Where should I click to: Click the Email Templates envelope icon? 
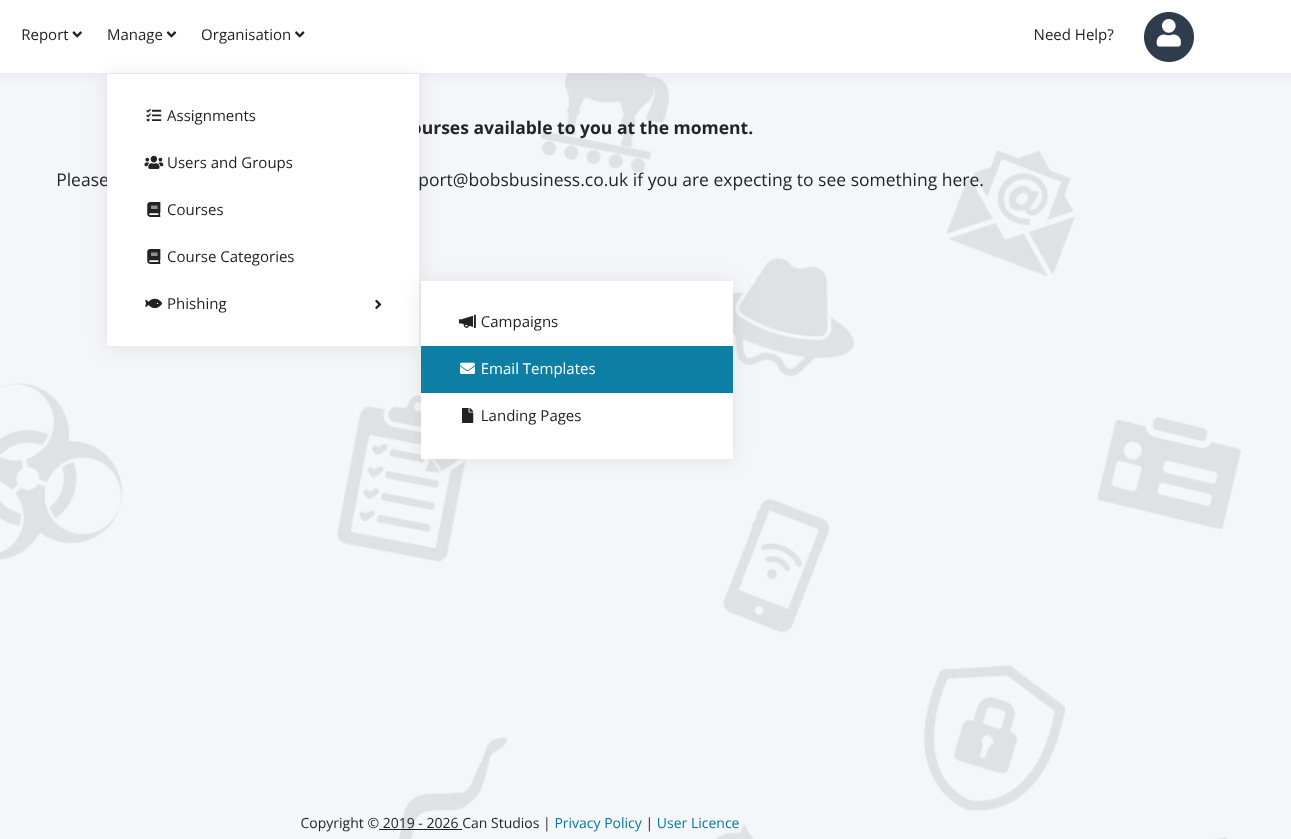pos(467,369)
